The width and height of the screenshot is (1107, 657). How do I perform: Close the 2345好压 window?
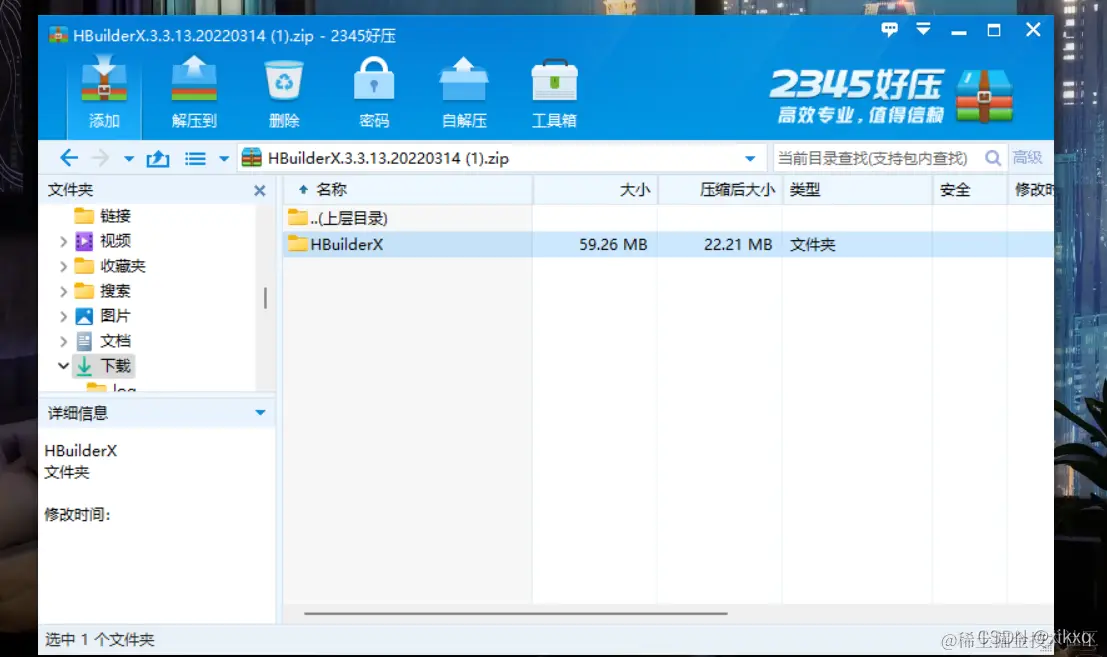click(1033, 30)
